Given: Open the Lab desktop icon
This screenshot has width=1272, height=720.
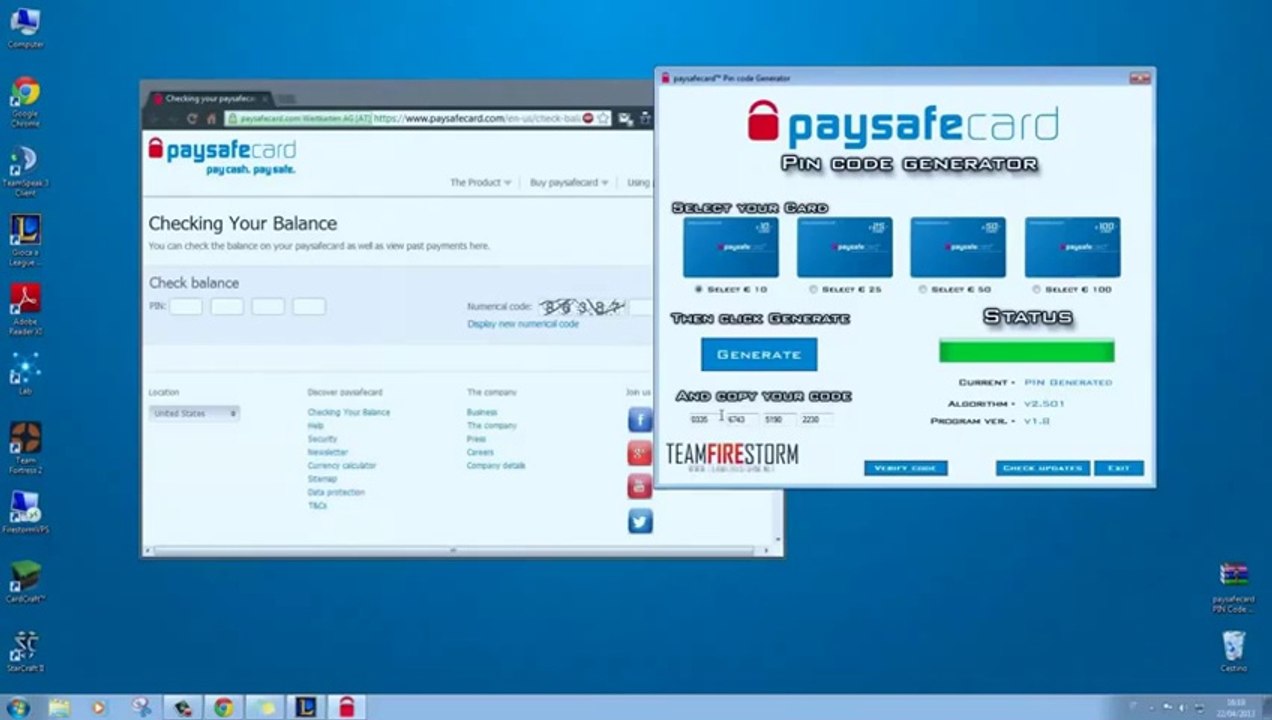Looking at the screenshot, I should [25, 373].
